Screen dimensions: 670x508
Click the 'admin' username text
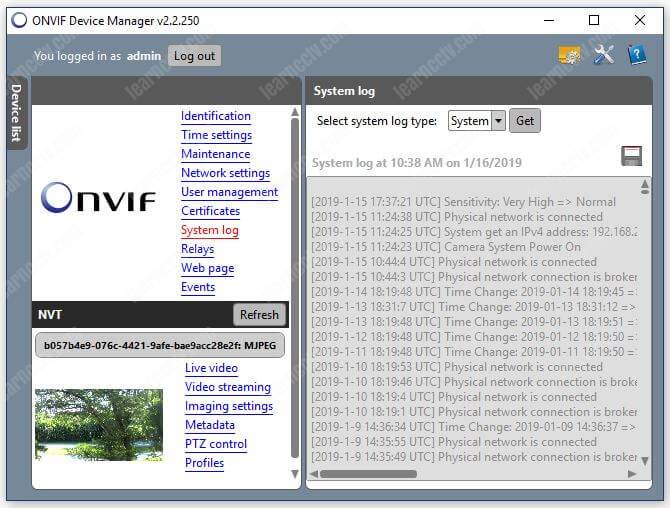tap(144, 56)
